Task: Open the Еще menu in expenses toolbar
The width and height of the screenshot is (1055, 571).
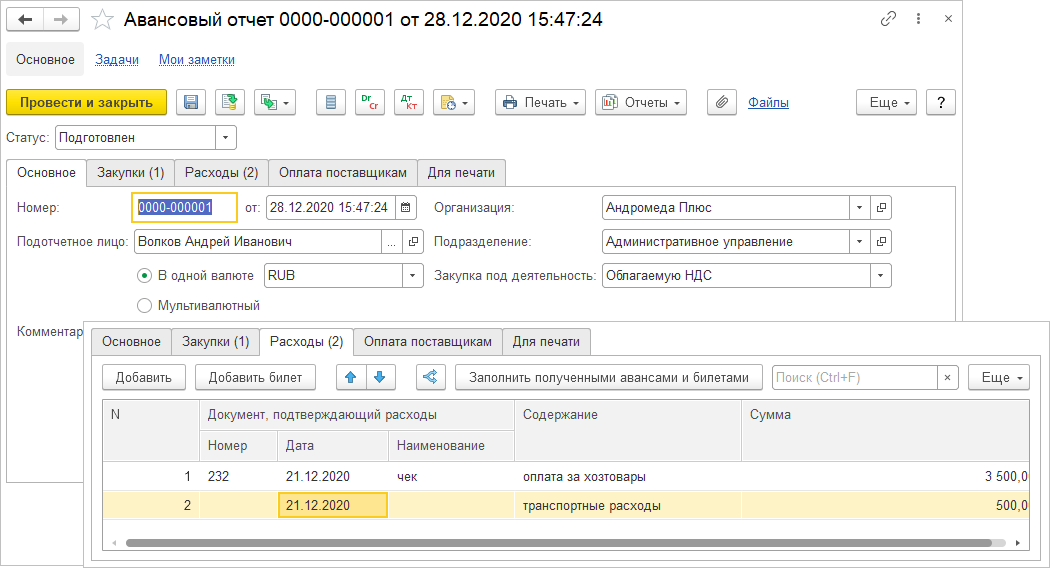Action: 998,377
